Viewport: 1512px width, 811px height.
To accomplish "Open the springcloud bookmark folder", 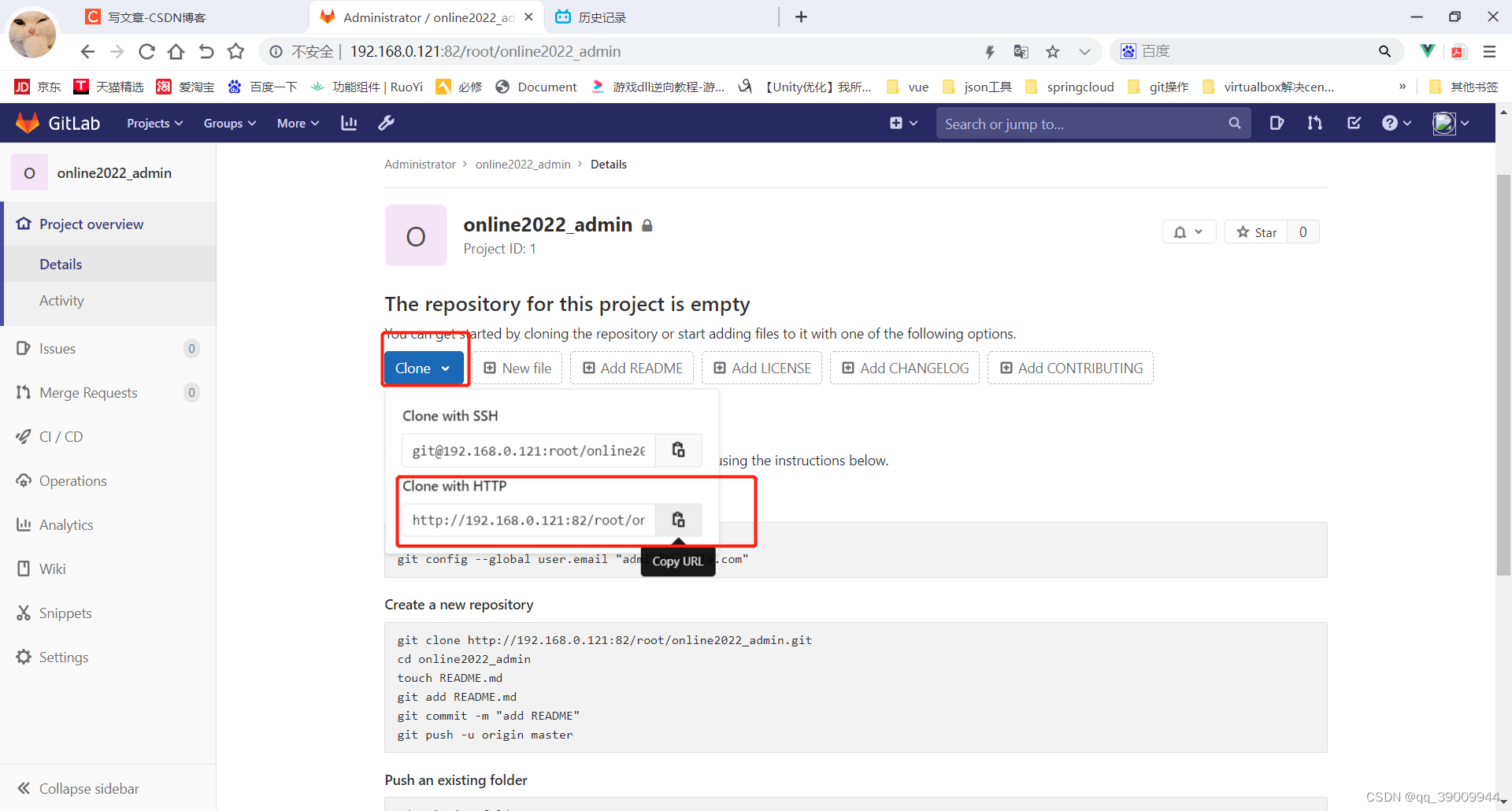I will 1069,87.
